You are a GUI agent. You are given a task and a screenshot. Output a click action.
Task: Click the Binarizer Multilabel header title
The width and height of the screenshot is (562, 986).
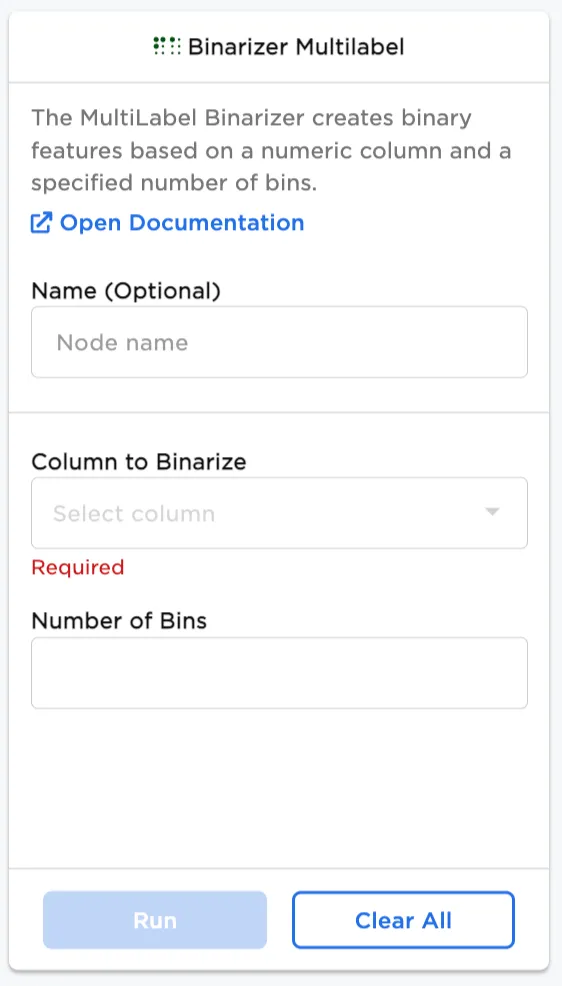tap(296, 47)
